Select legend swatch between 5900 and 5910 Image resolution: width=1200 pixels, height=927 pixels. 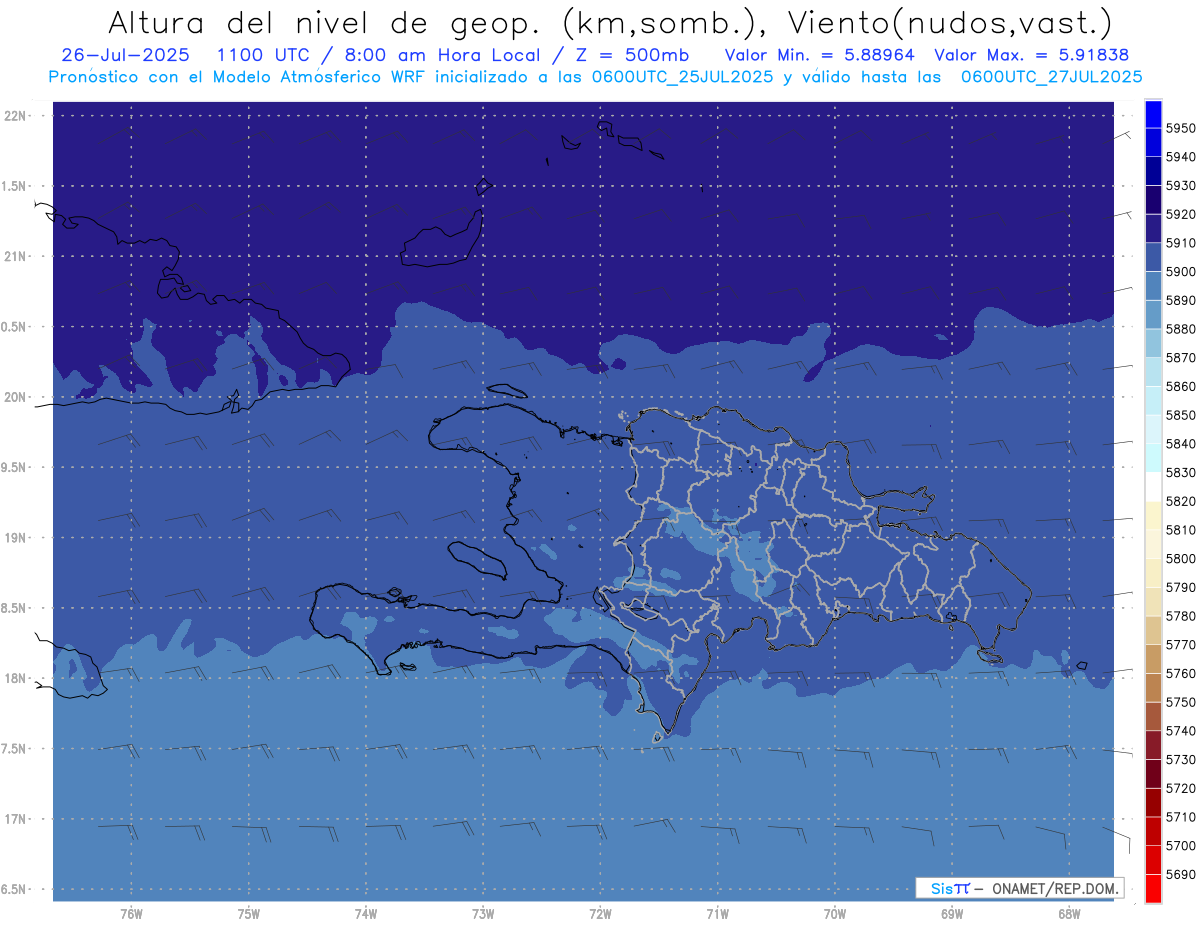point(1153,257)
